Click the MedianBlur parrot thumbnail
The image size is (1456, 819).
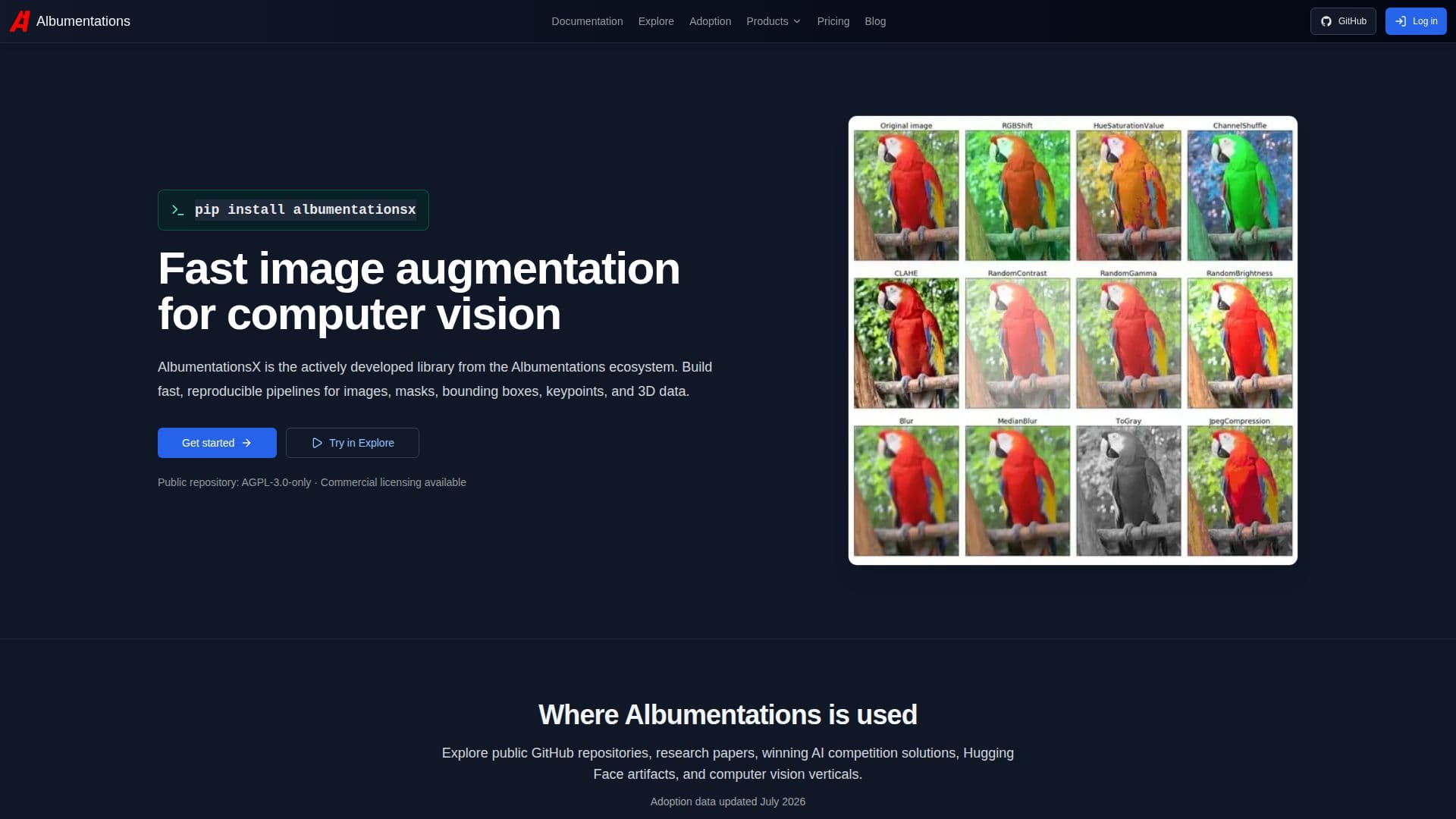pos(1017,491)
